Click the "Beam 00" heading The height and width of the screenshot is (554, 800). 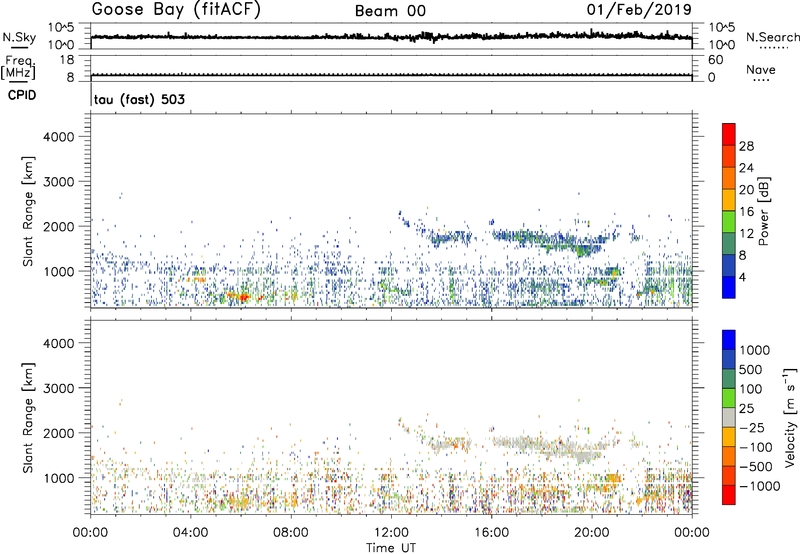(390, 11)
